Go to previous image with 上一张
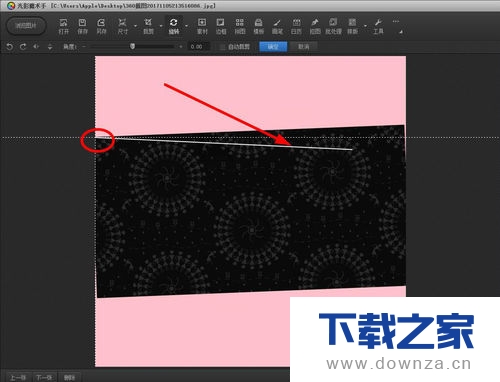The height and width of the screenshot is (382, 500). click(x=18, y=377)
